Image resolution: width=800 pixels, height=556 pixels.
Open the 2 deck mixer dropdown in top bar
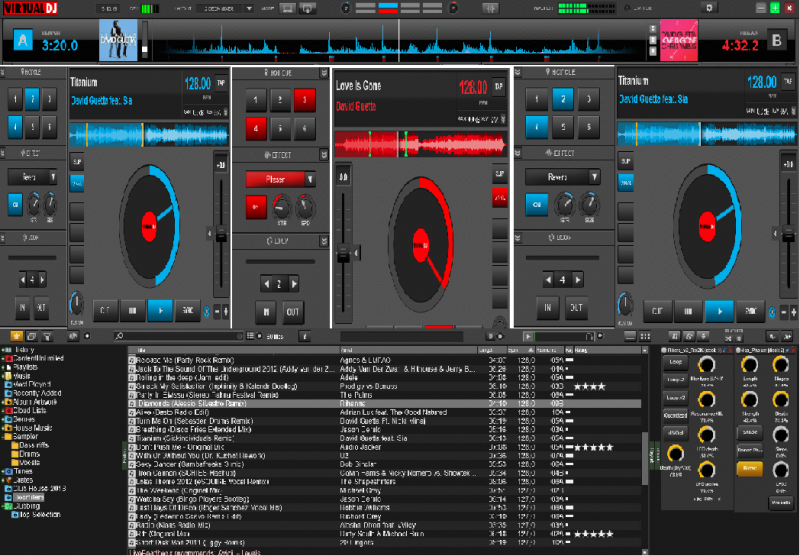[x=249, y=8]
